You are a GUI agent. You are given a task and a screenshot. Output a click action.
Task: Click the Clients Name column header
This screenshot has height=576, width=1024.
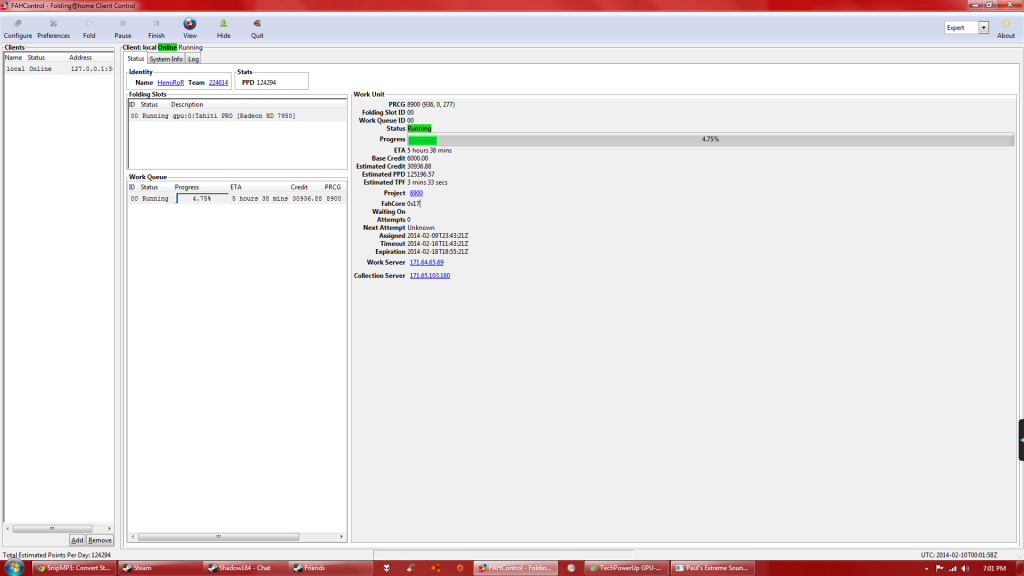[14, 57]
